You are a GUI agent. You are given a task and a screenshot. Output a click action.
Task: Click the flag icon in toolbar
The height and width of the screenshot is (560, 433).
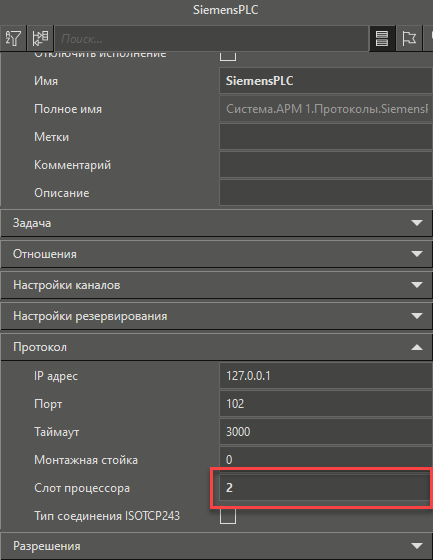point(409,38)
